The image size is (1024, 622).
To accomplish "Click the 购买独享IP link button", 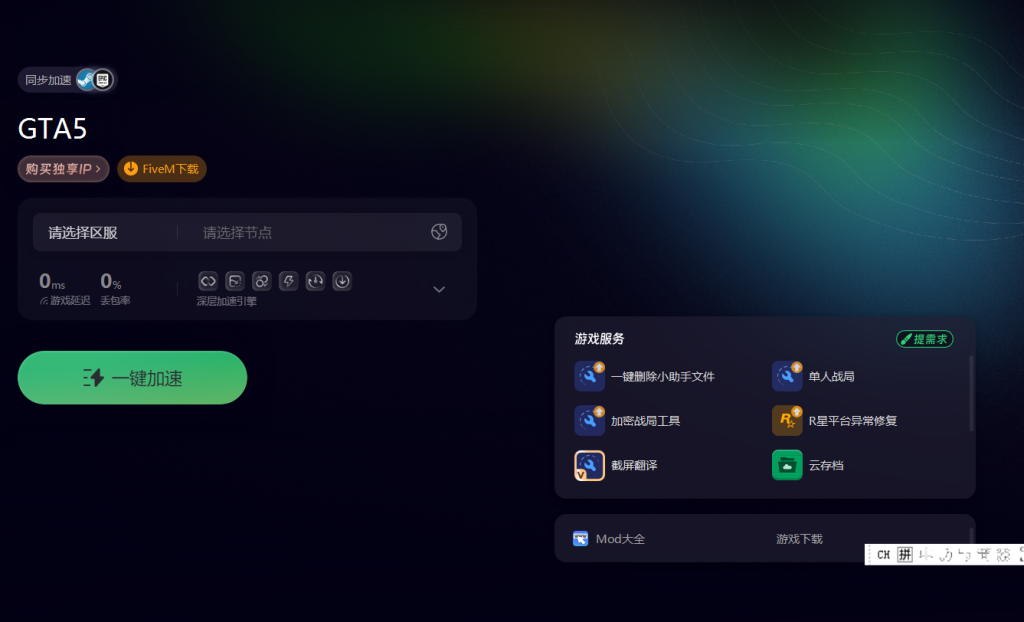I will [x=63, y=169].
